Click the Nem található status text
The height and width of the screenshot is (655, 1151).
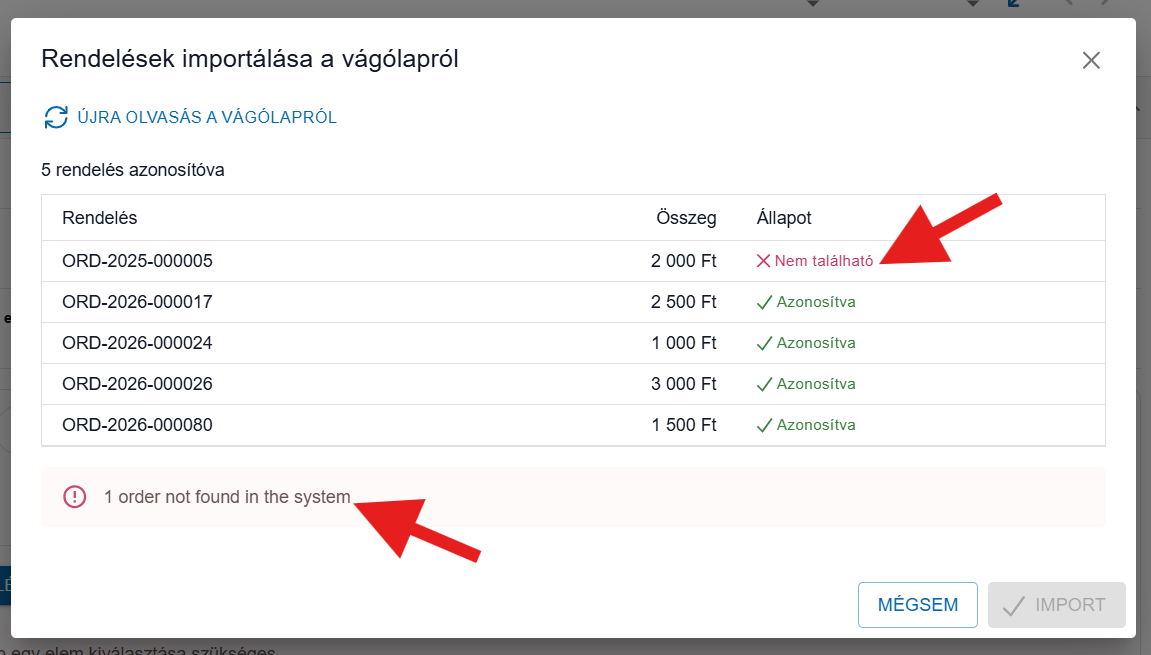click(x=824, y=261)
